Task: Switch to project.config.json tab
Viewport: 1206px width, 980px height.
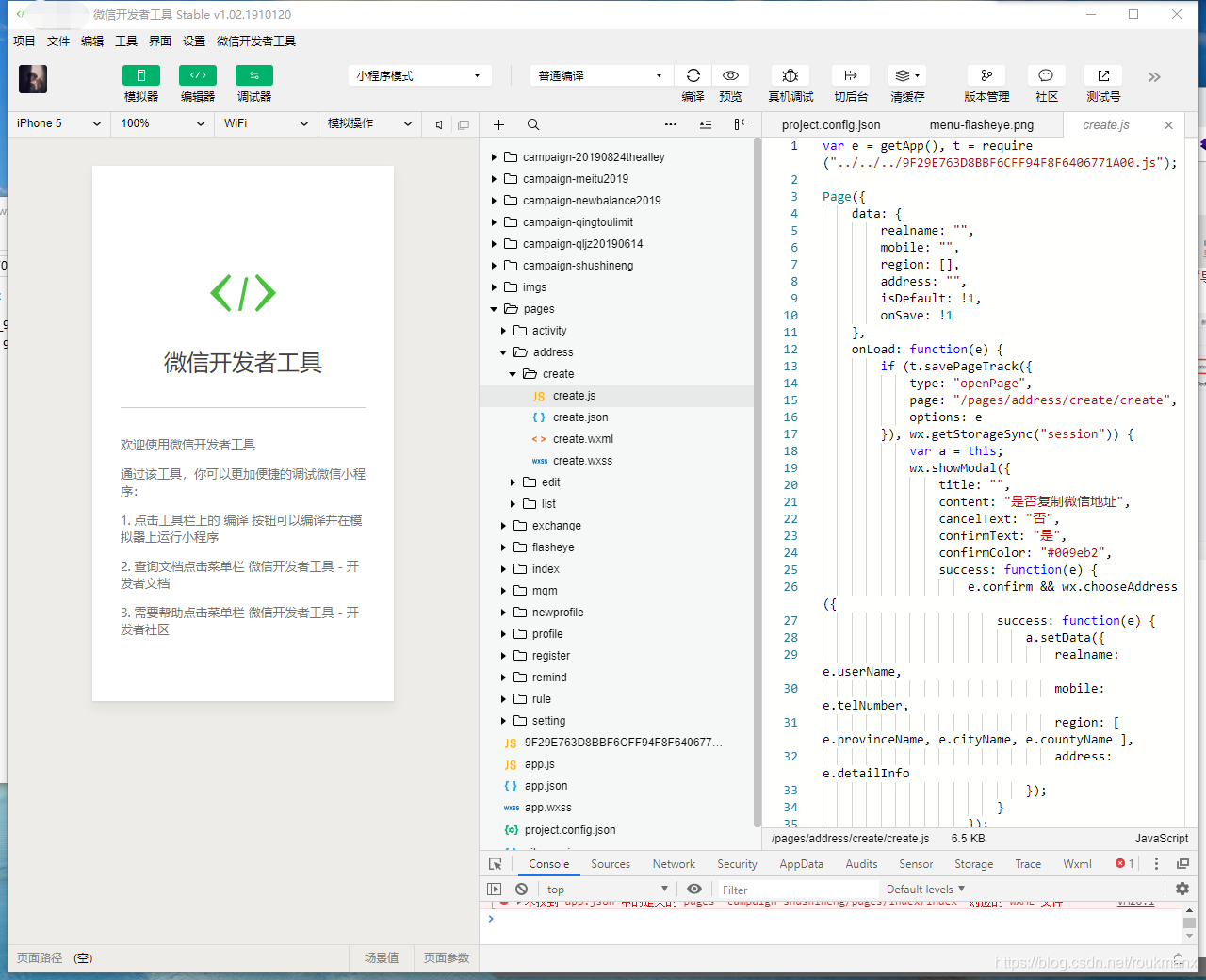Action: [x=831, y=124]
